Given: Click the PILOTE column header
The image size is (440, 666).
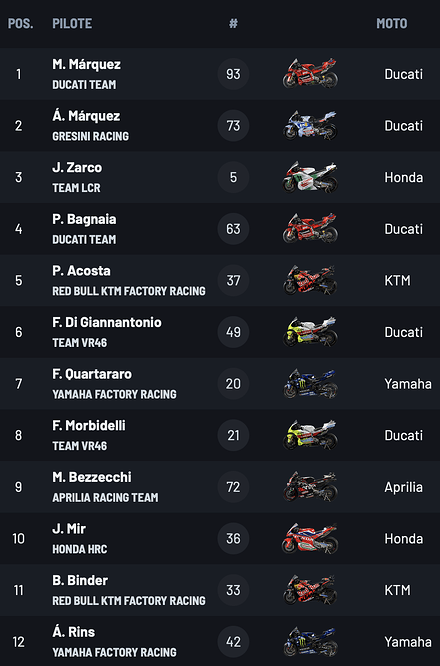Looking at the screenshot, I should (72, 23).
